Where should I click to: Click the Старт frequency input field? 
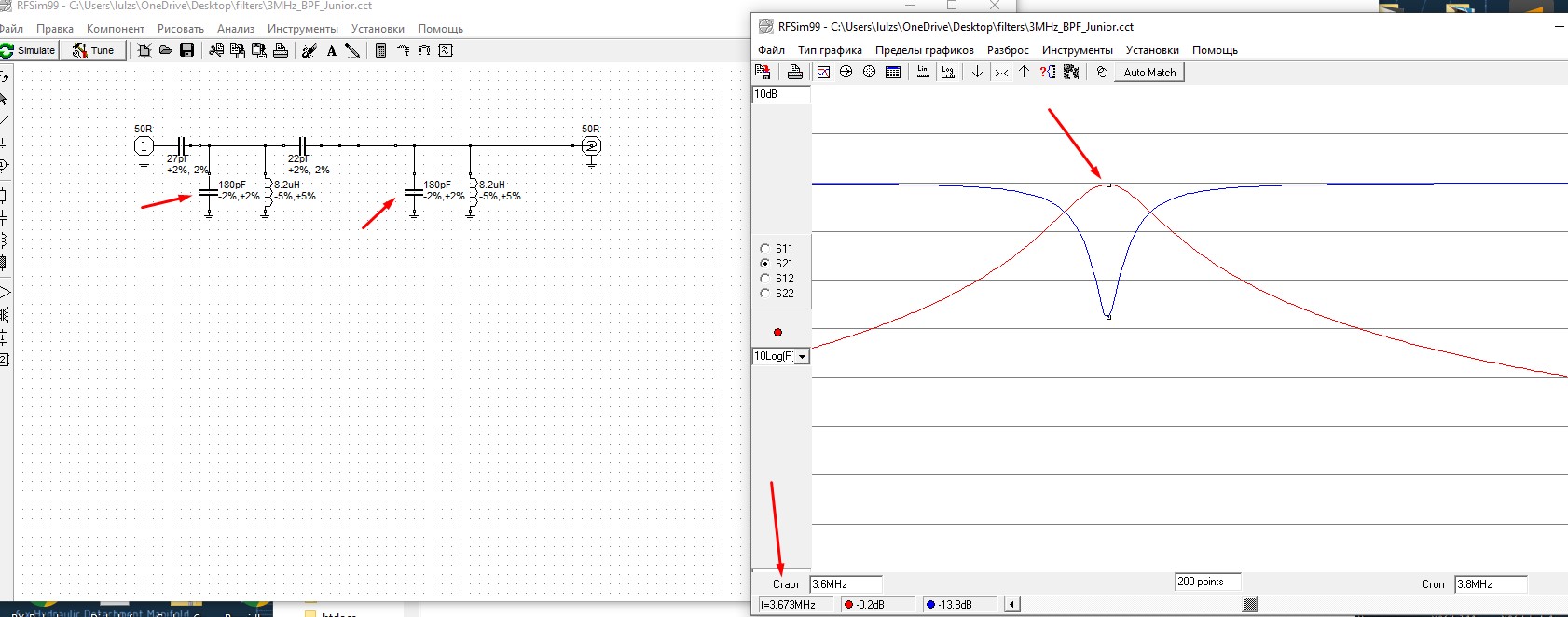[846, 584]
